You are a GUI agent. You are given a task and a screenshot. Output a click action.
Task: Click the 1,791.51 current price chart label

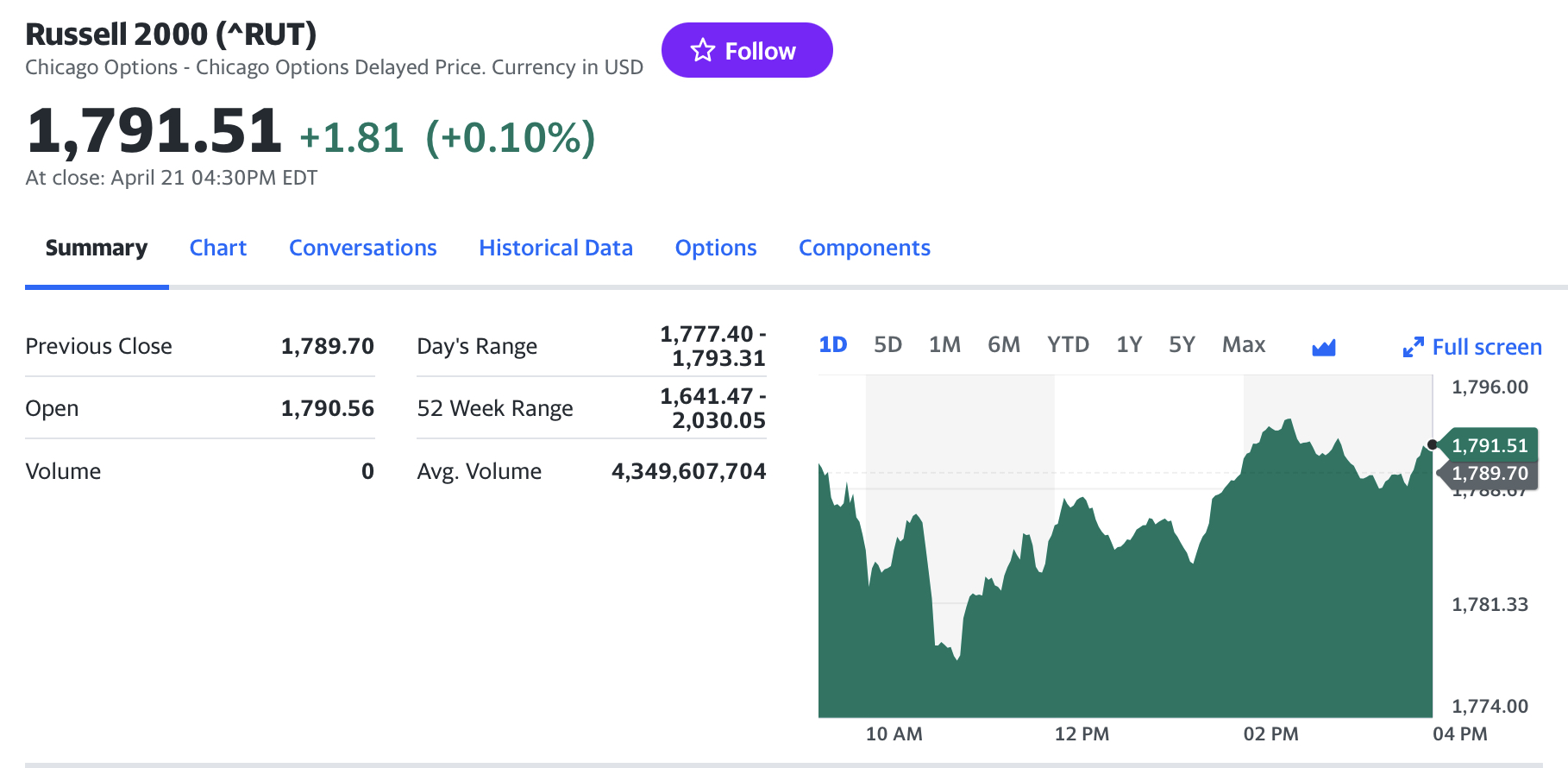point(1490,445)
